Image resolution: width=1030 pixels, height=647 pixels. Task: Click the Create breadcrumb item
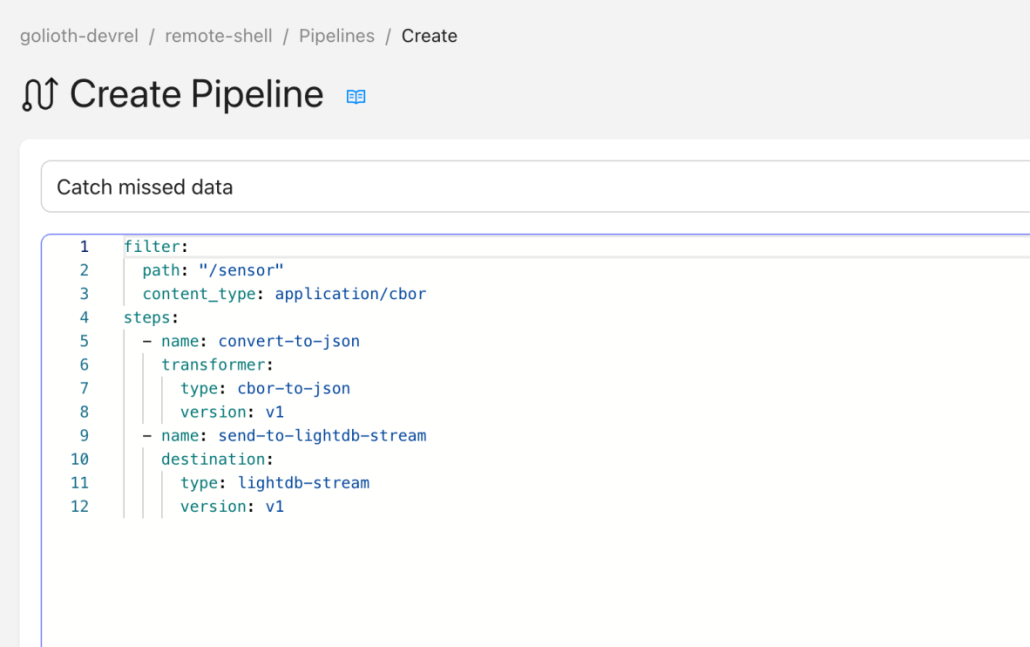click(429, 36)
